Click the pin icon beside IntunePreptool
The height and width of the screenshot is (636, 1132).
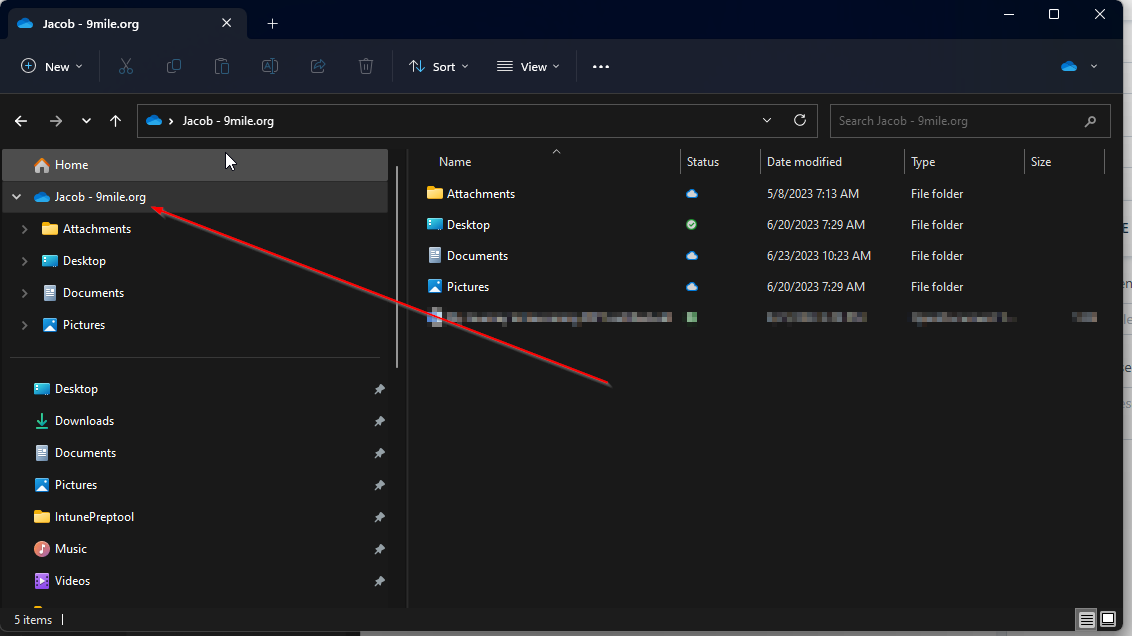(x=379, y=518)
